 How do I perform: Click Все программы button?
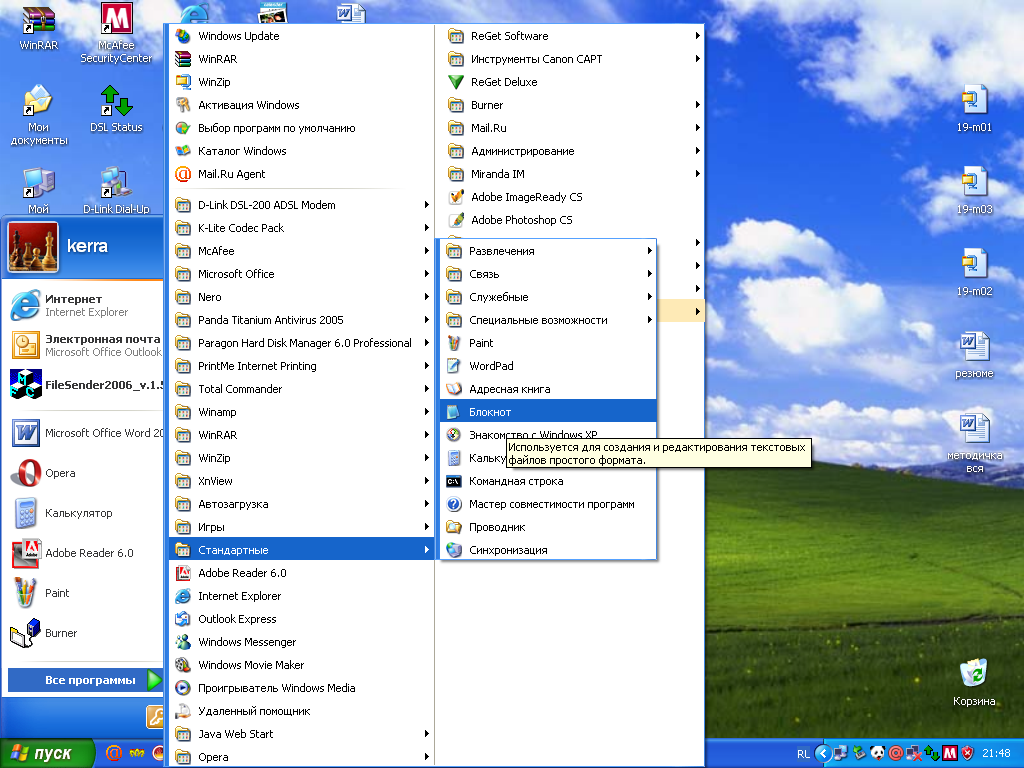tap(85, 680)
